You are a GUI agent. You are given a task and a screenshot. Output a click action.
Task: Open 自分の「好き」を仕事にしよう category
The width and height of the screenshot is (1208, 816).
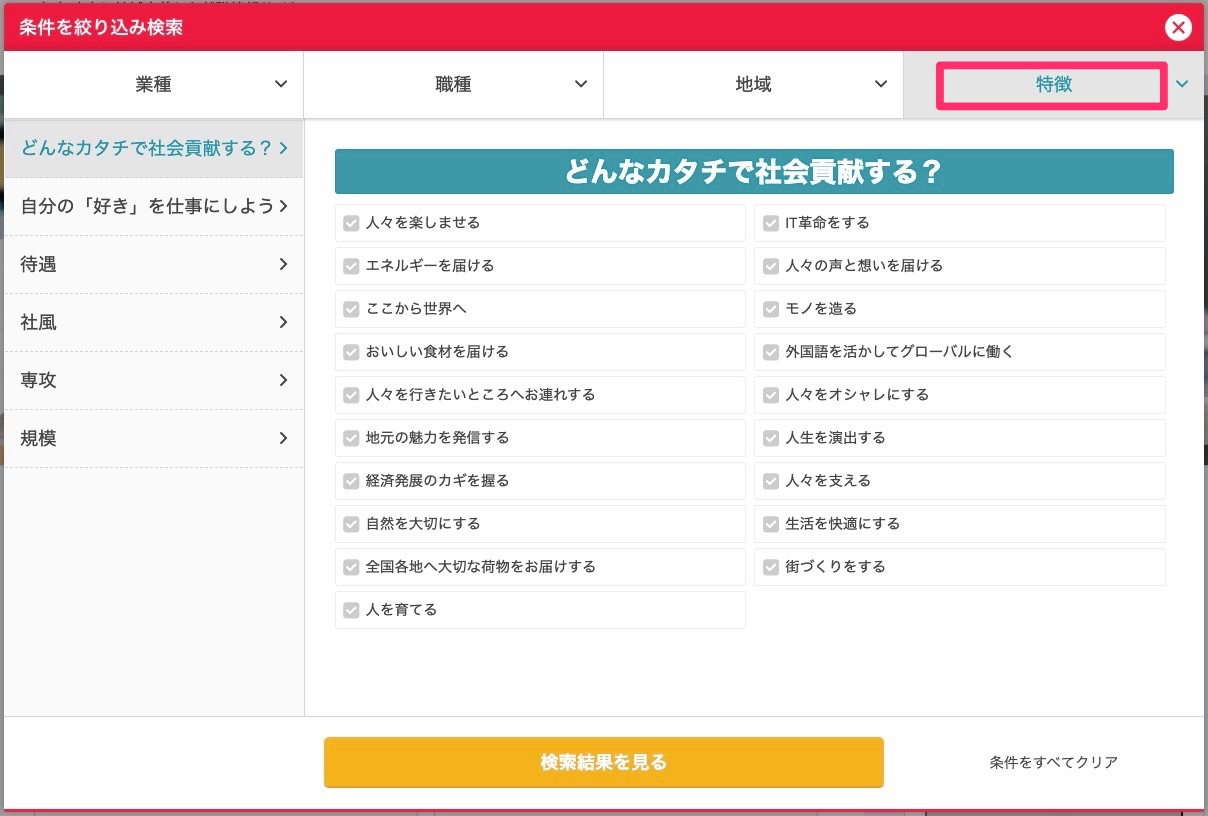pyautogui.click(x=154, y=207)
